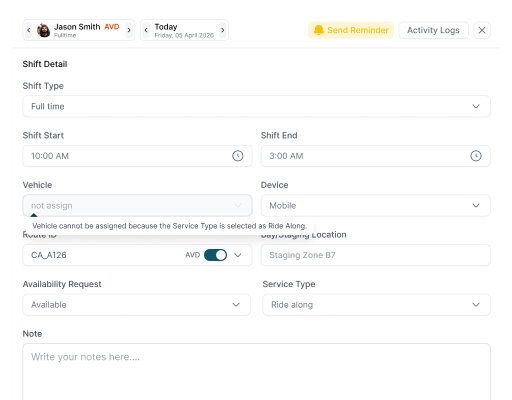512x400 pixels.
Task: Expand the Route ID chevron
Action: (238, 255)
